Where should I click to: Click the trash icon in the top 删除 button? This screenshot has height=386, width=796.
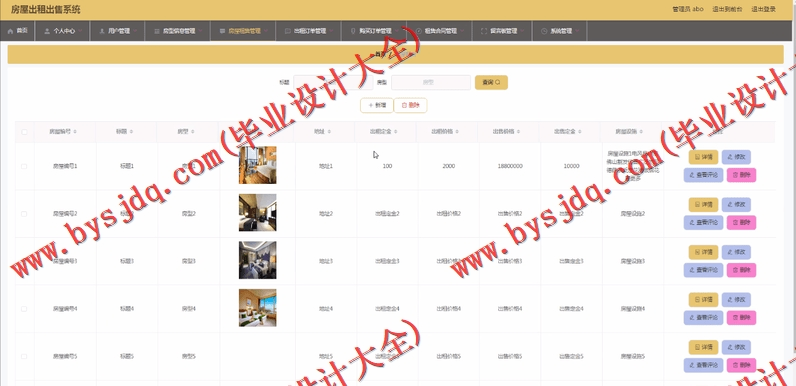[x=404, y=106]
